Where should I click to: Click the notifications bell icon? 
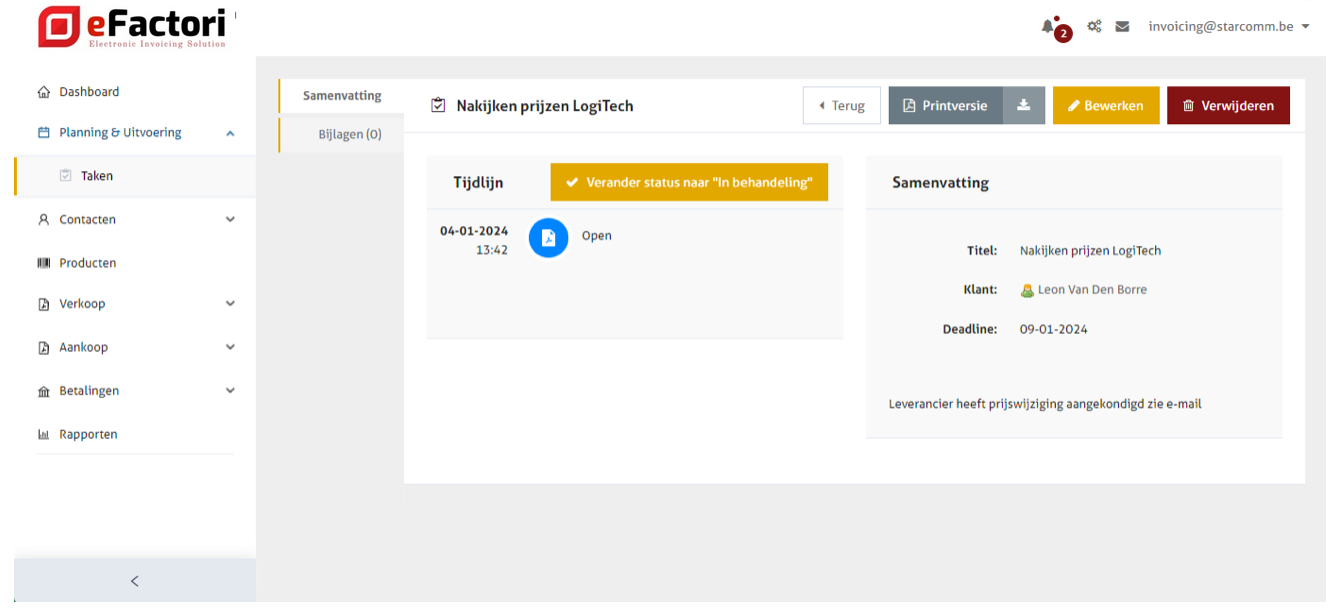(1048, 27)
